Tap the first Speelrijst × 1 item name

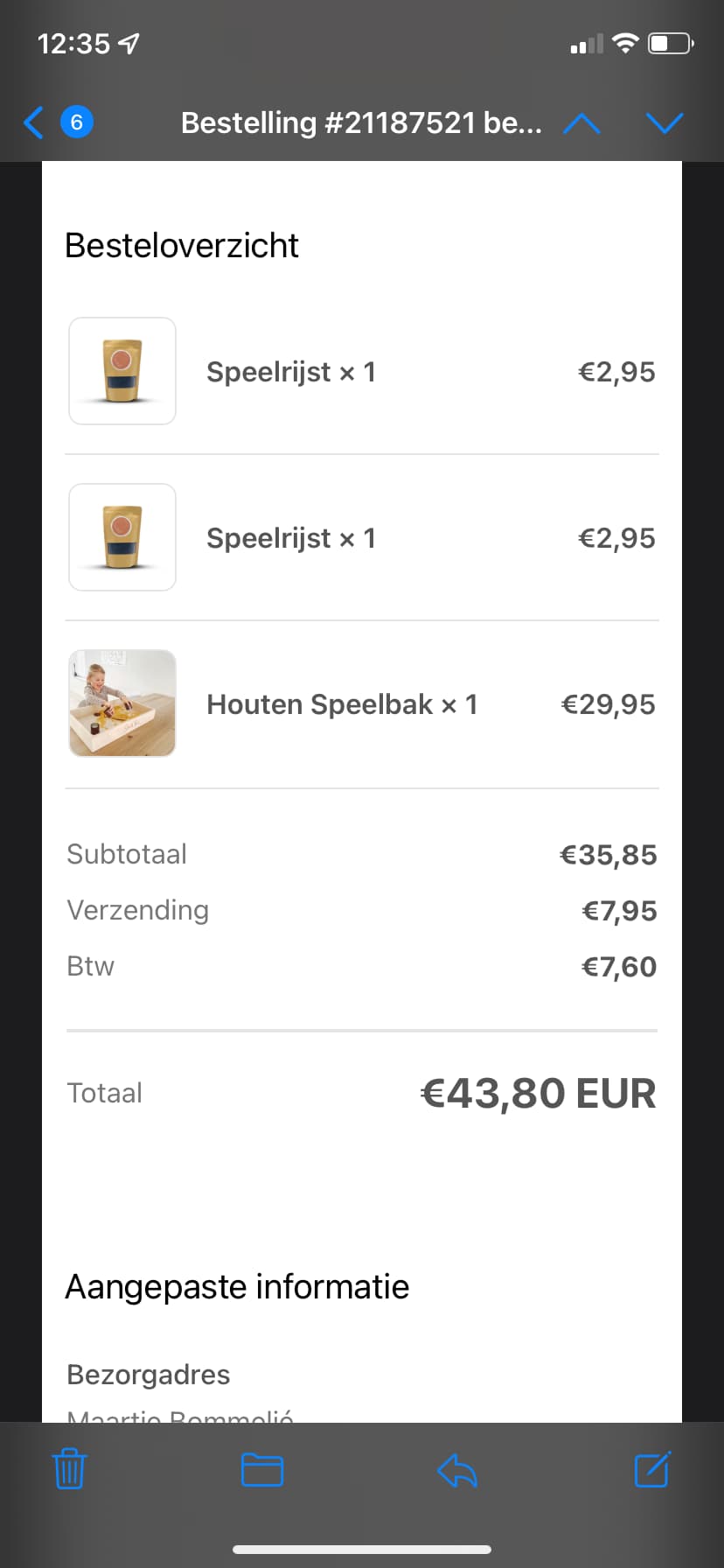coord(291,372)
